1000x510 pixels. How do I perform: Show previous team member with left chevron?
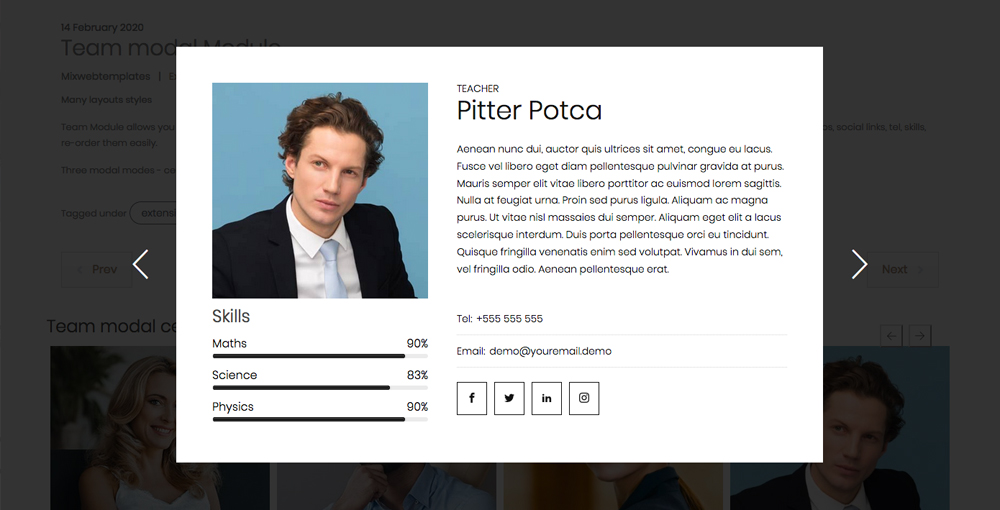tap(141, 265)
